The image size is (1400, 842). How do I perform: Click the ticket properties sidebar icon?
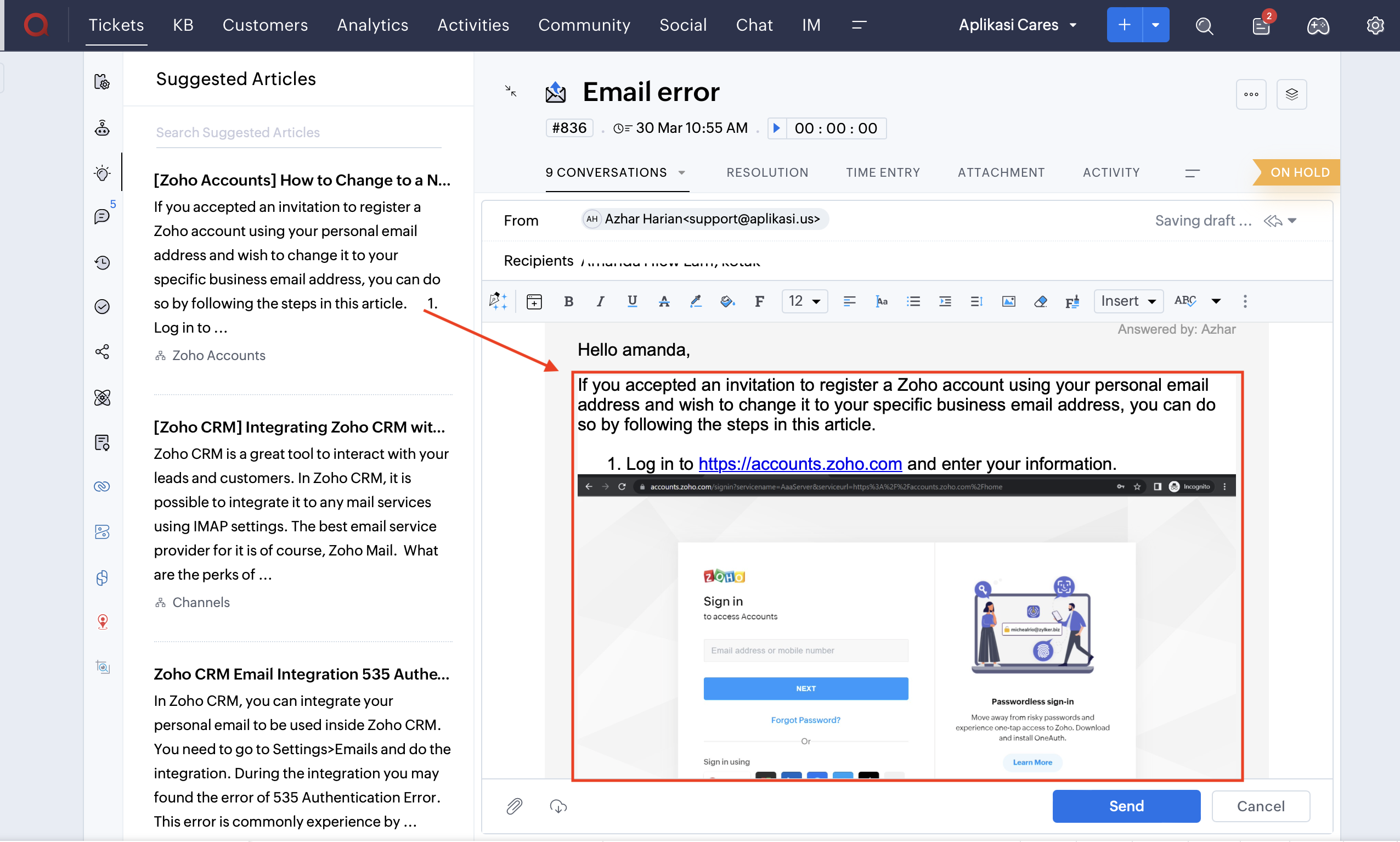pyautogui.click(x=102, y=82)
